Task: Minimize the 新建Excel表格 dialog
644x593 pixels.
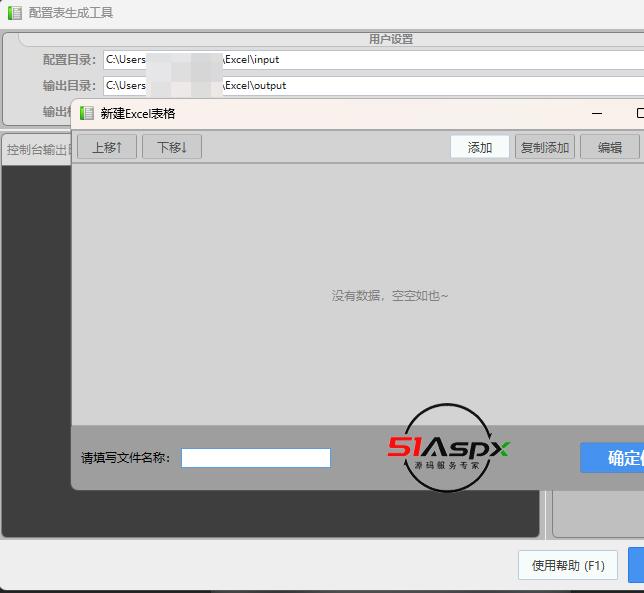Action: point(597,113)
